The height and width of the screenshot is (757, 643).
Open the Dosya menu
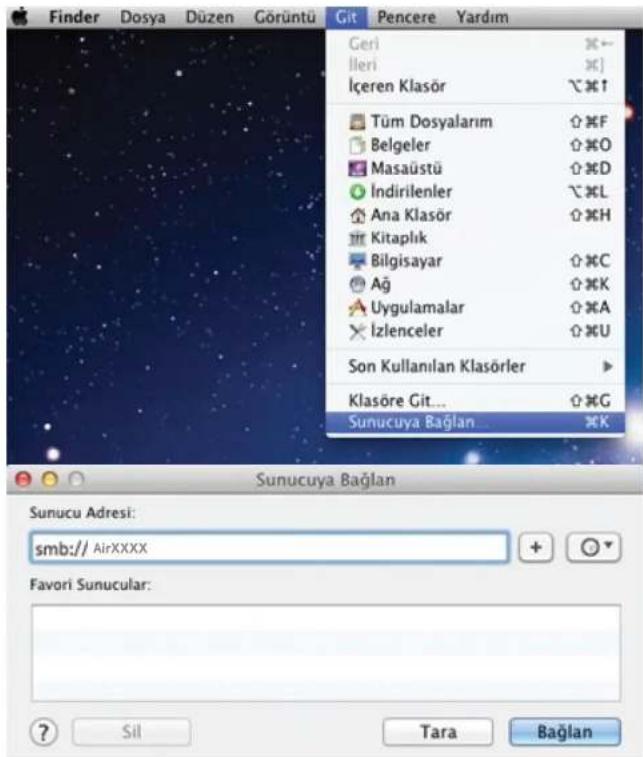pyautogui.click(x=142, y=17)
